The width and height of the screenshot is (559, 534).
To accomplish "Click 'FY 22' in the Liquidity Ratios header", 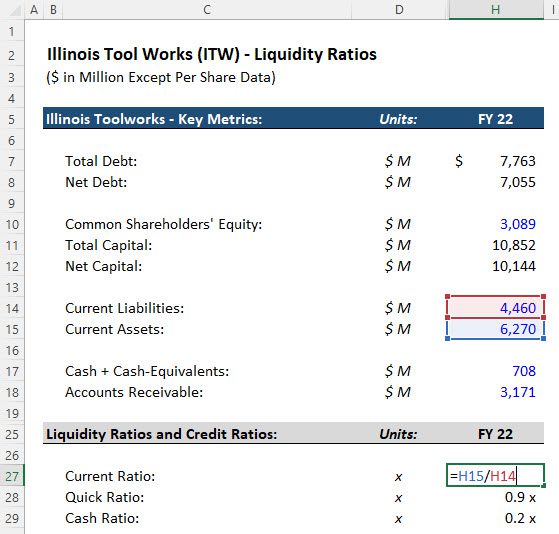I will point(496,434).
